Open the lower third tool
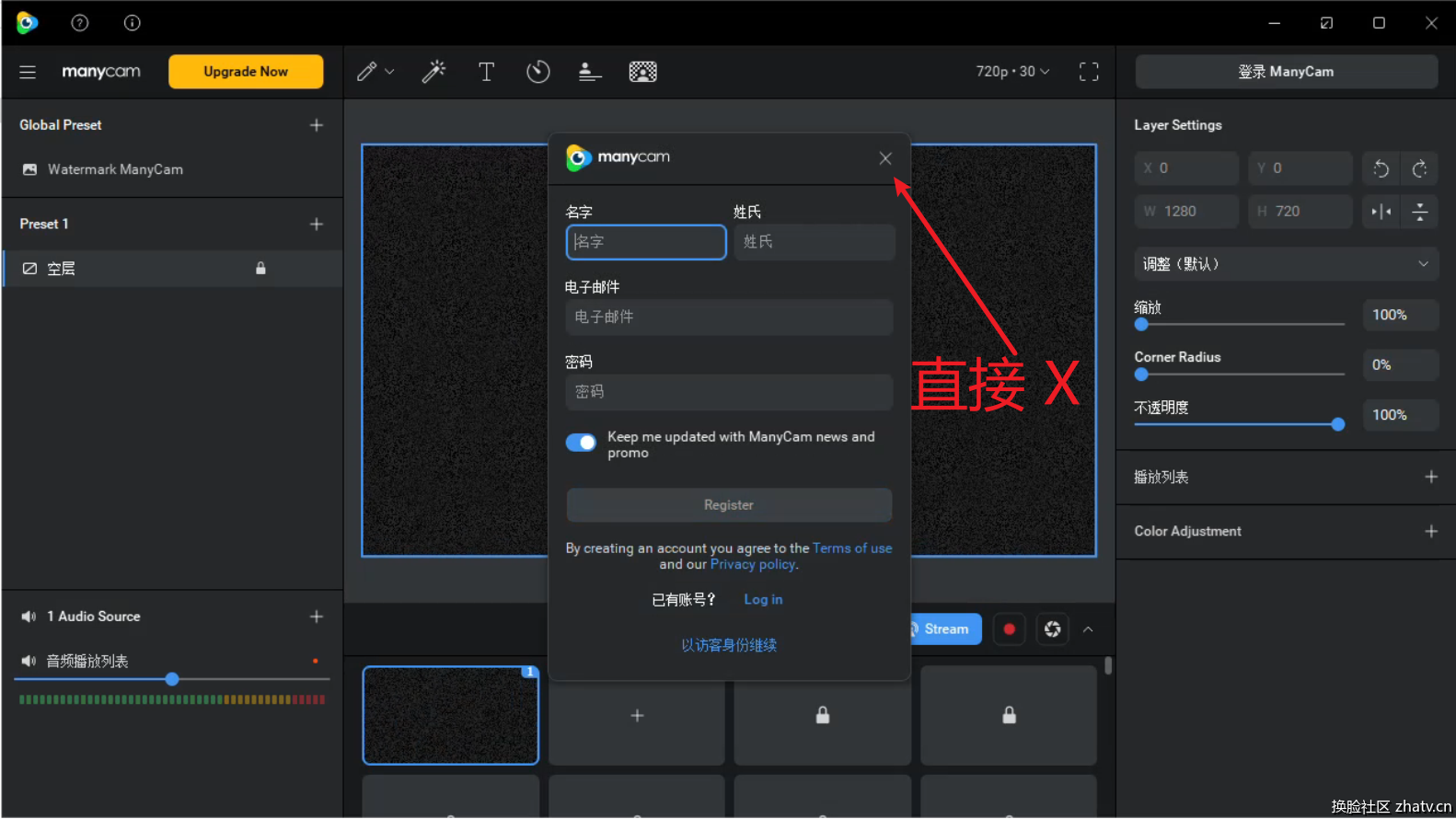Viewport: 1456px width, 819px height. (590, 72)
